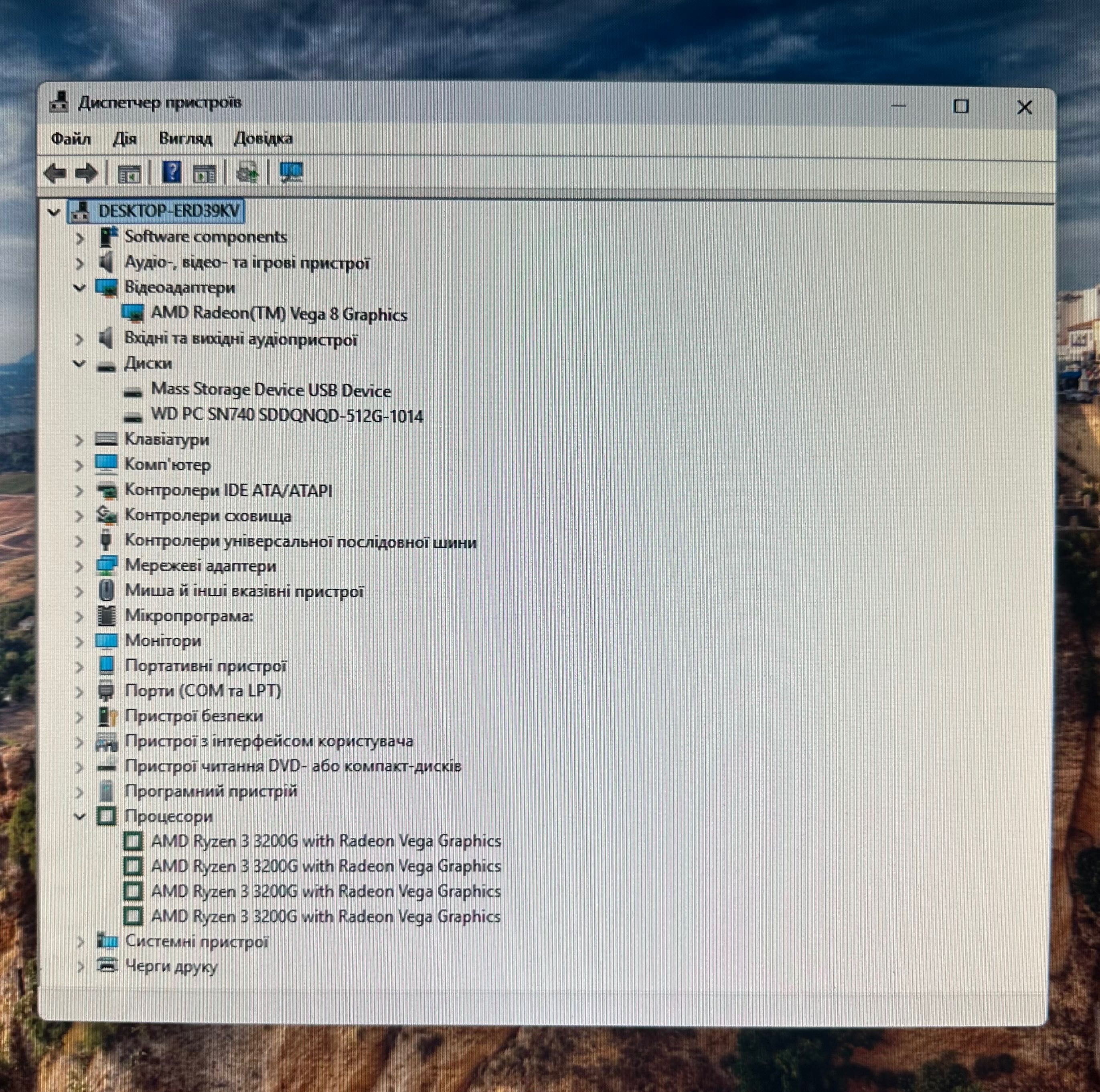This screenshot has height=1092, width=1100.
Task: Collapse the DESKTOP-ERD39KV root node
Action: click(54, 213)
